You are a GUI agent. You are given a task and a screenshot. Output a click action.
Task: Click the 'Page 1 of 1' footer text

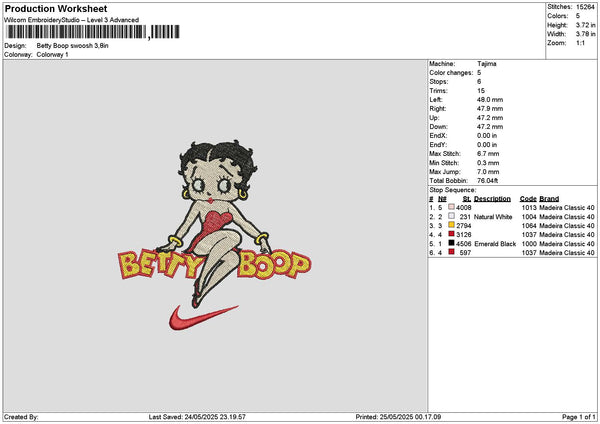pos(579,417)
